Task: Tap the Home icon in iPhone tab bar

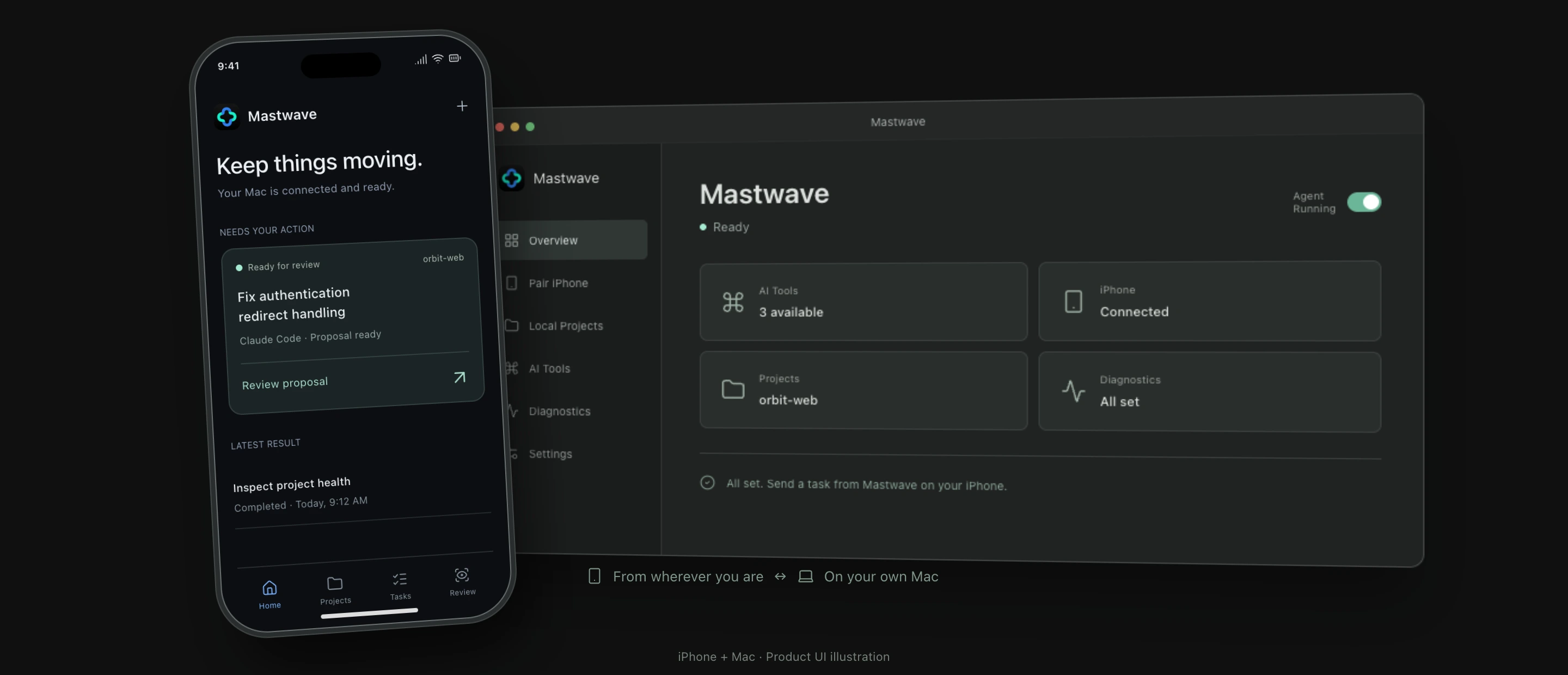Action: pyautogui.click(x=269, y=587)
